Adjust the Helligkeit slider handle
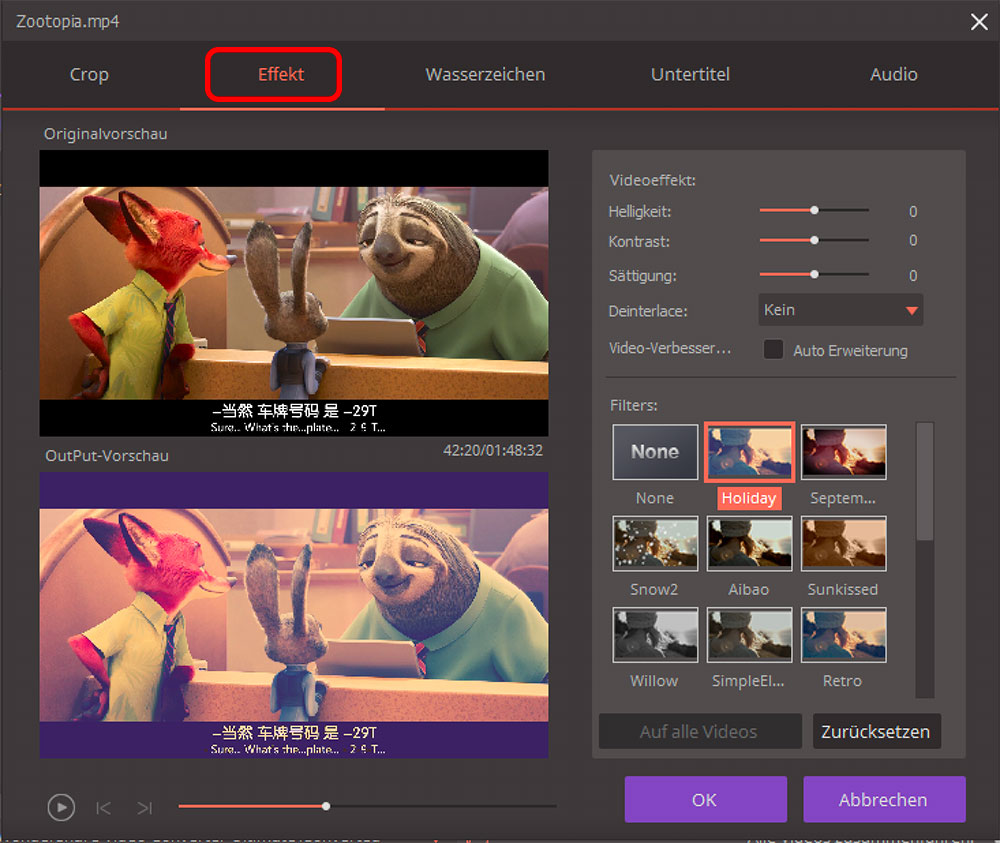 point(814,210)
